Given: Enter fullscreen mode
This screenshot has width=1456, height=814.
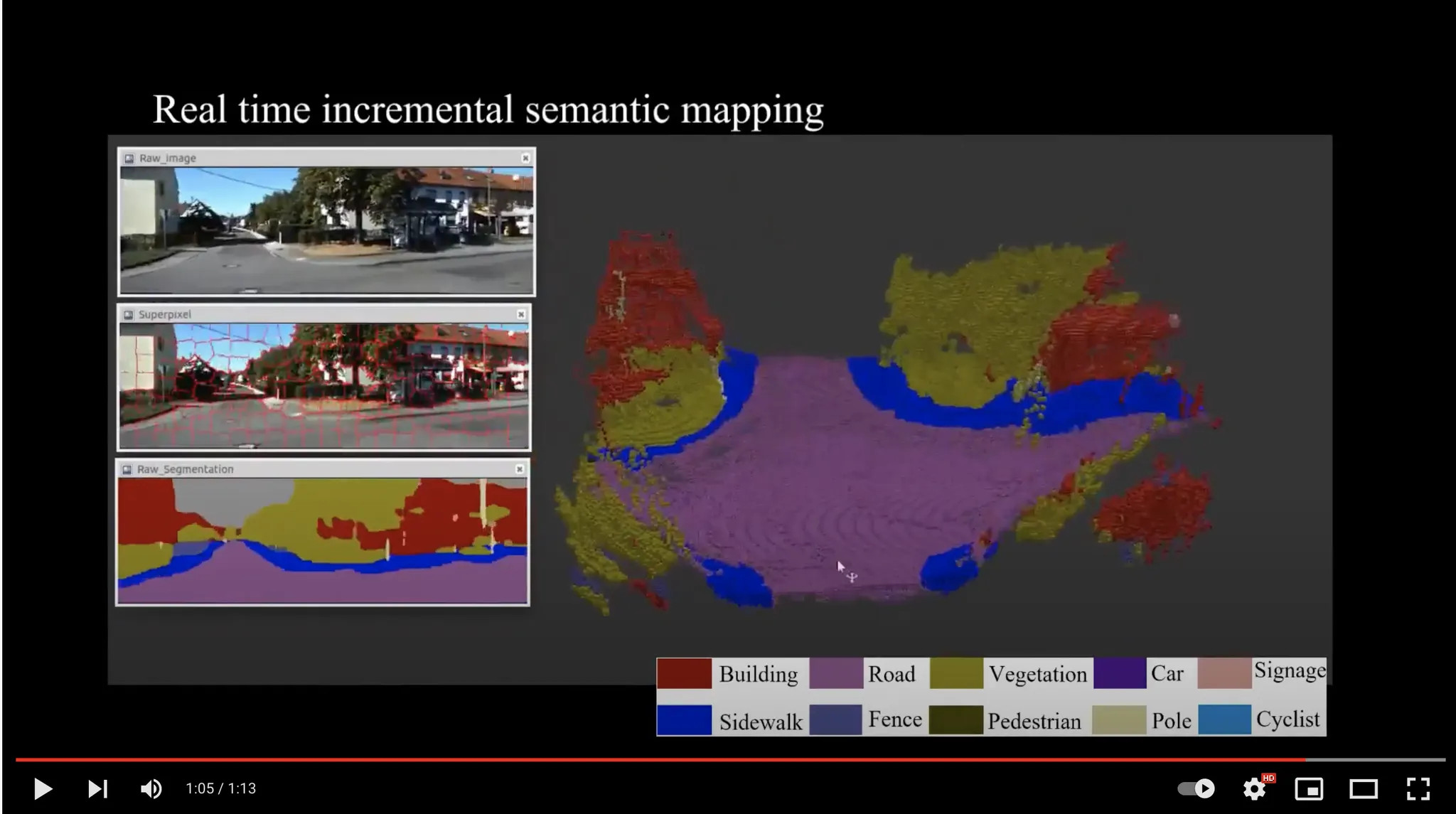Looking at the screenshot, I should point(1418,788).
